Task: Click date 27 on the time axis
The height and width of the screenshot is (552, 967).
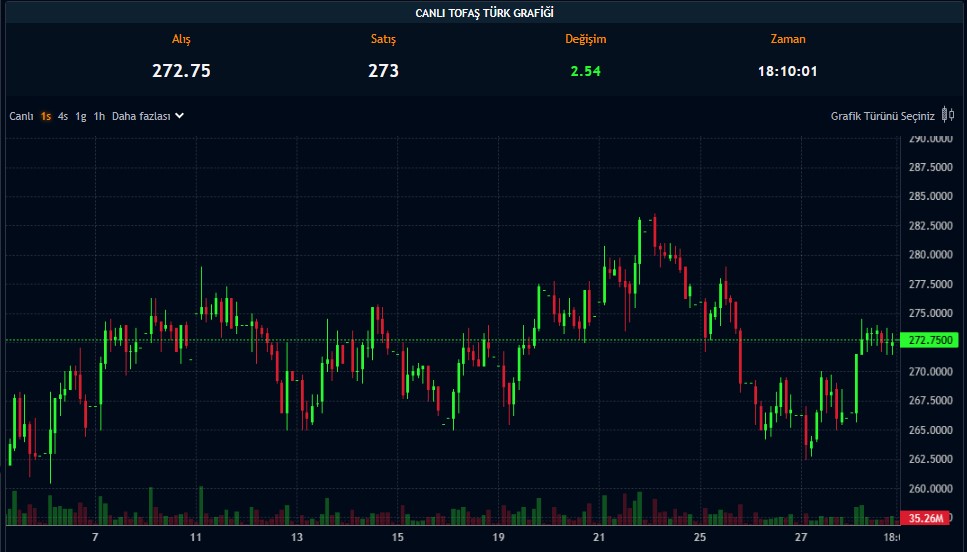Action: click(x=801, y=538)
